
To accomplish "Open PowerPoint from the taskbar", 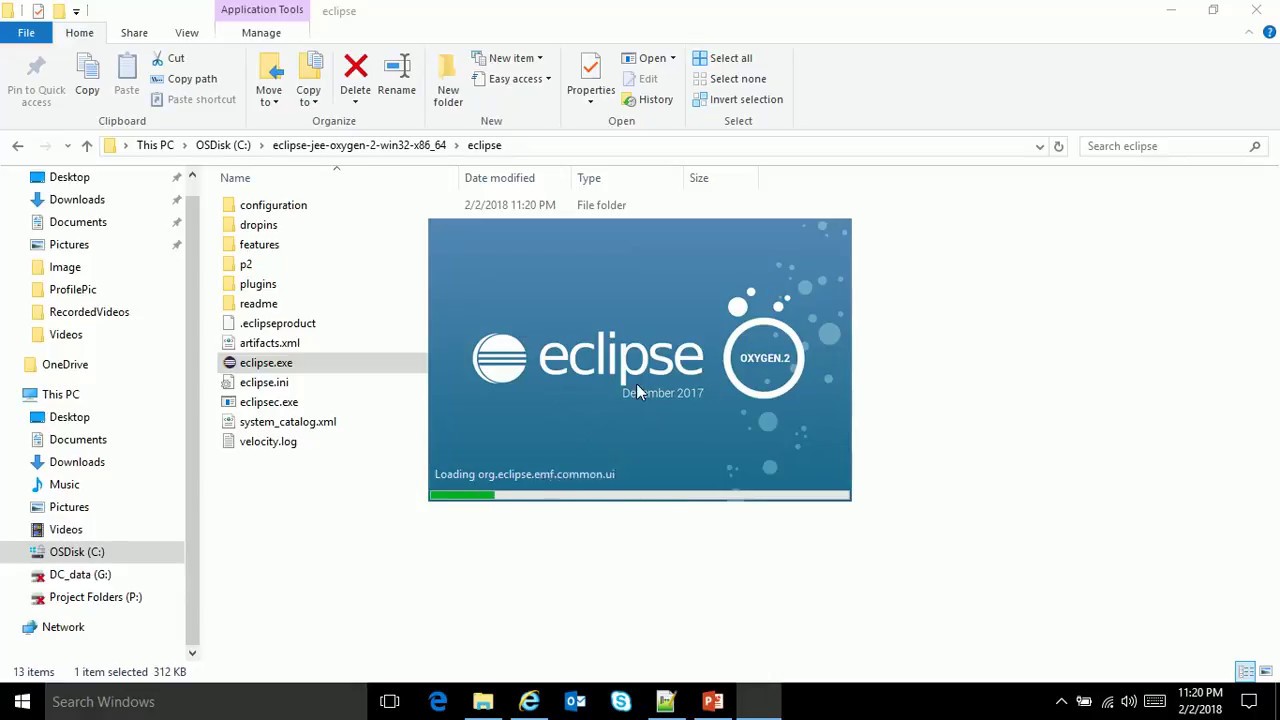I will [713, 701].
